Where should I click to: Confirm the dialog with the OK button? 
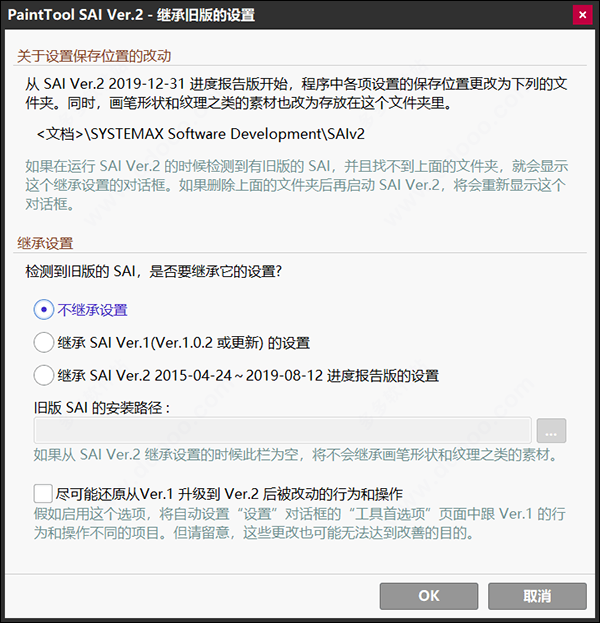pyautogui.click(x=429, y=596)
